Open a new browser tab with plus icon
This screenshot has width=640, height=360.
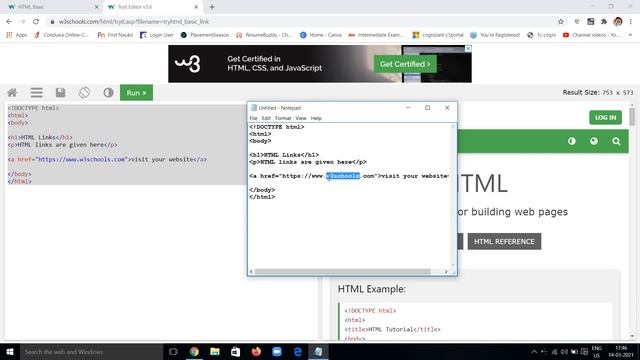pyautogui.click(x=212, y=7)
